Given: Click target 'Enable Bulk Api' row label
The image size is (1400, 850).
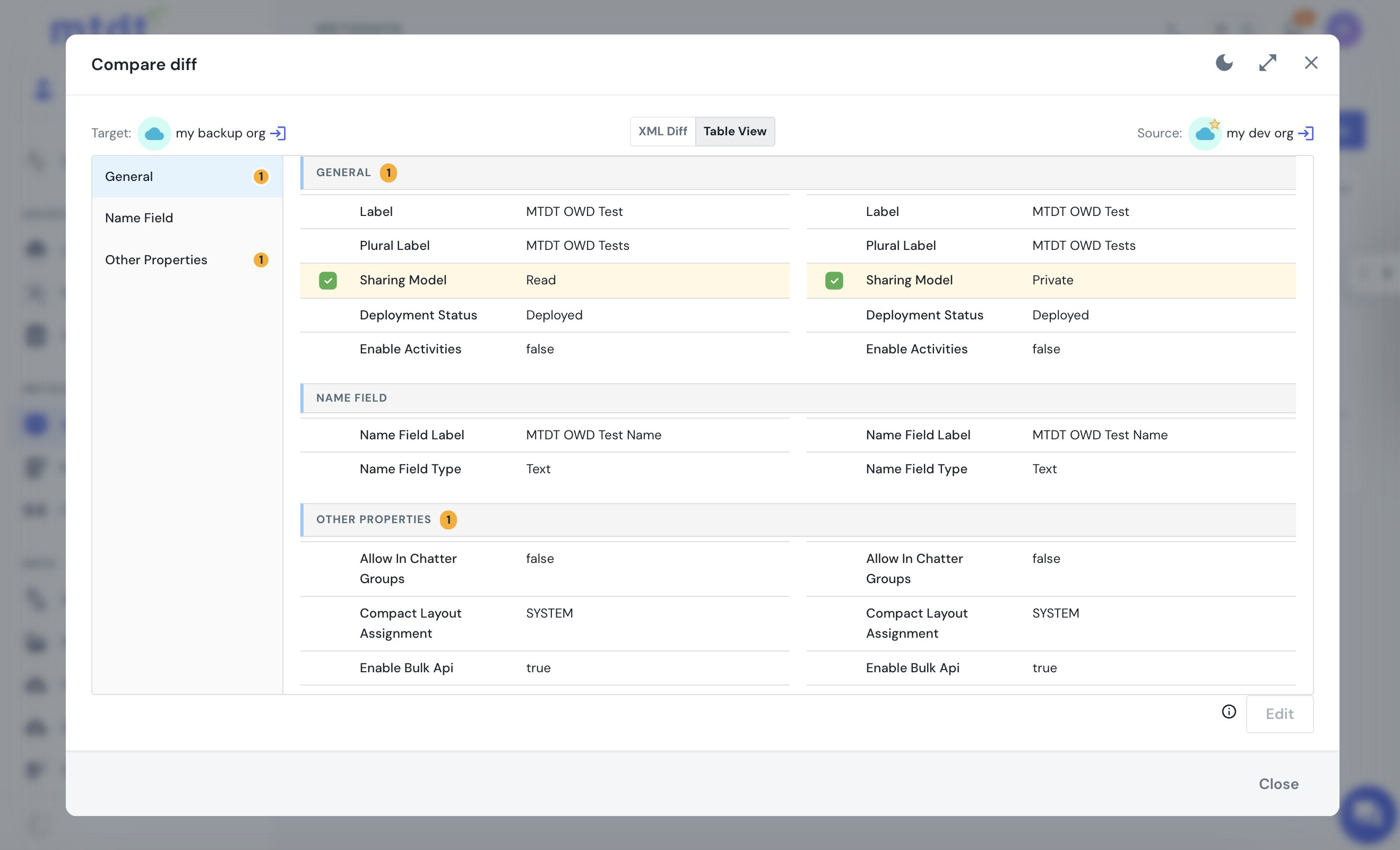Looking at the screenshot, I should coord(406,667).
